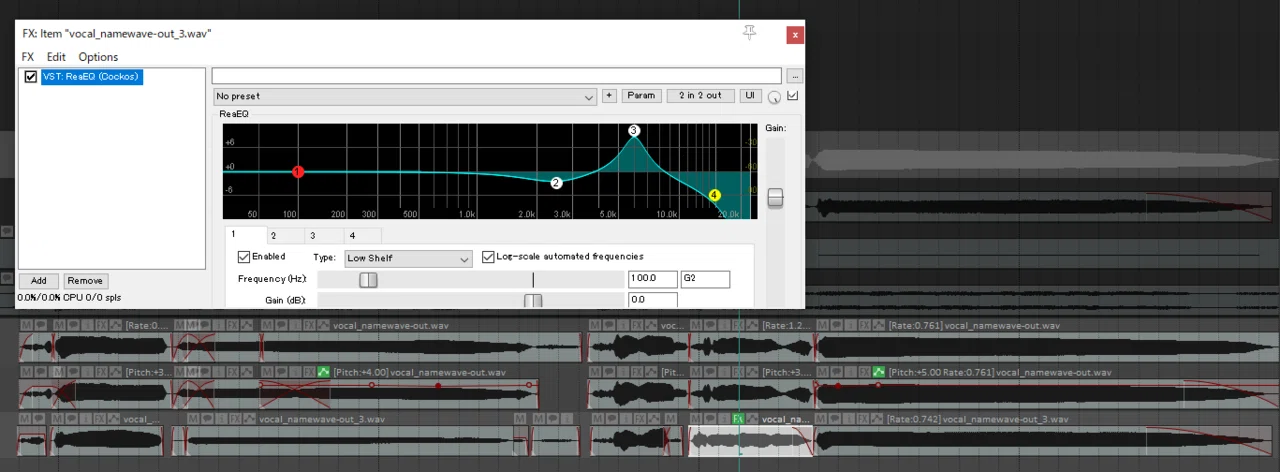Click envelope icon on selected vocal_na item
The width and height of the screenshot is (1280, 472).
752,419
